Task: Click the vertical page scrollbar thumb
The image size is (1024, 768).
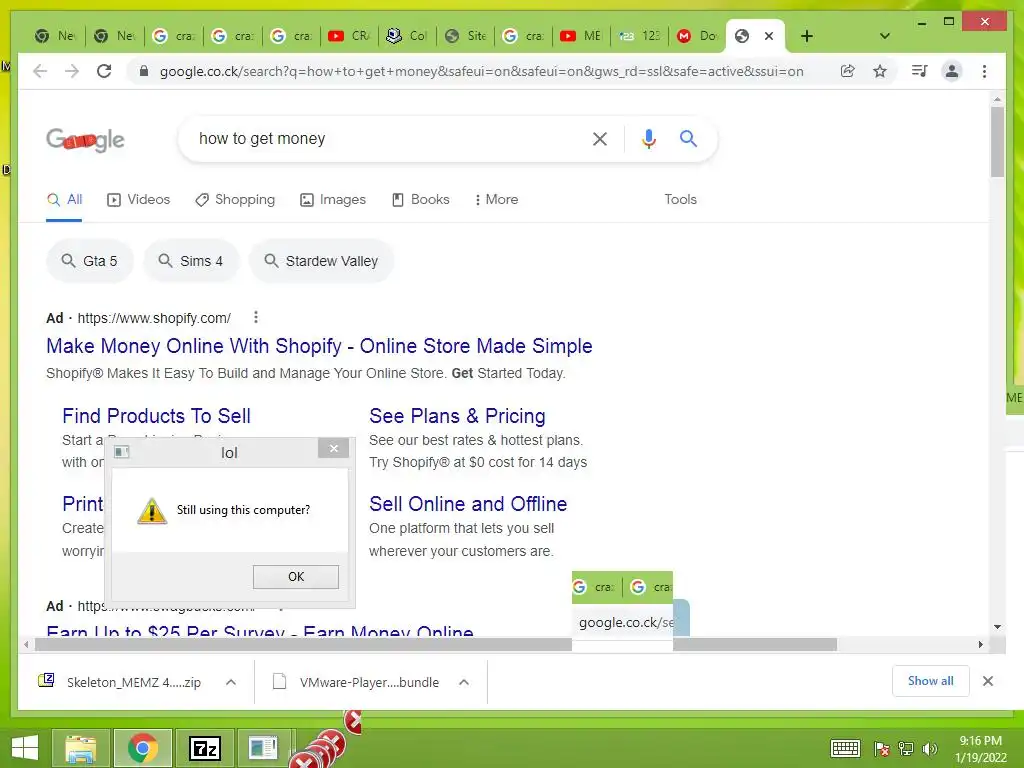Action: click(997, 142)
